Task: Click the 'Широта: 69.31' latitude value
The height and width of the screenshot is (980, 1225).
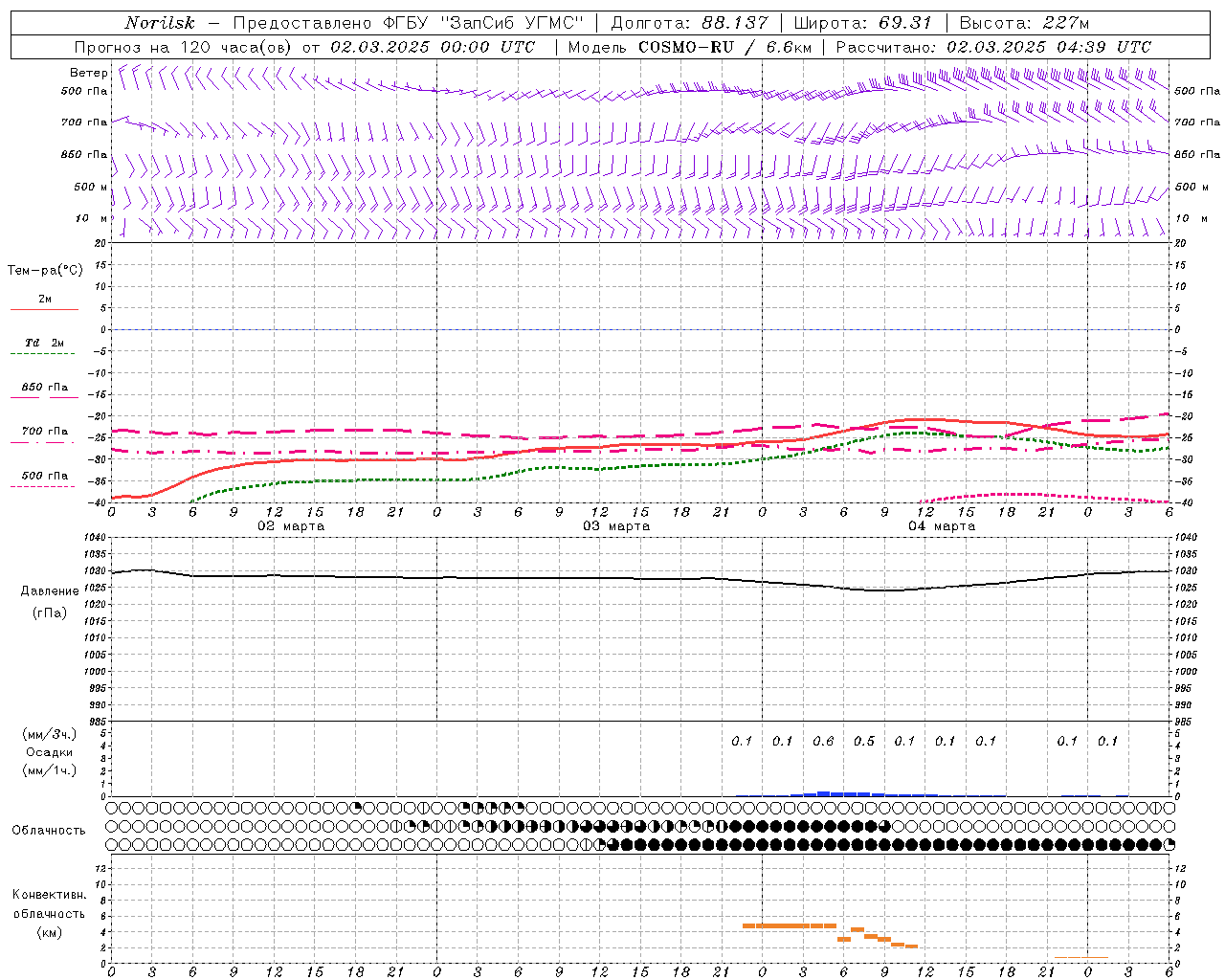Action: (863, 23)
